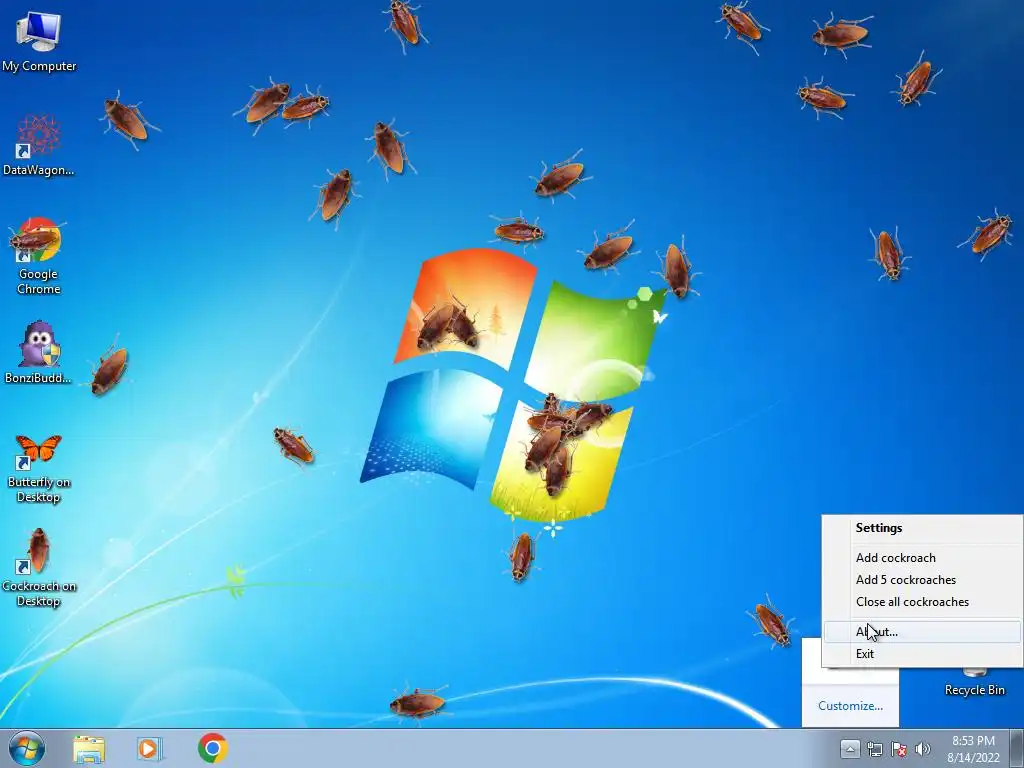Select Close all cockroaches

922,602
